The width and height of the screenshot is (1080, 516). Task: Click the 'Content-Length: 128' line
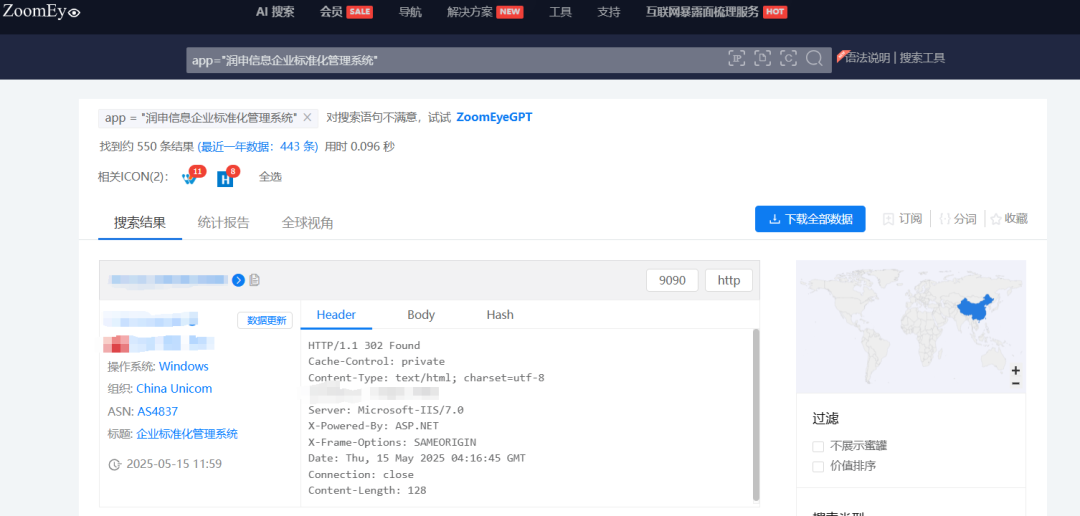tap(367, 491)
